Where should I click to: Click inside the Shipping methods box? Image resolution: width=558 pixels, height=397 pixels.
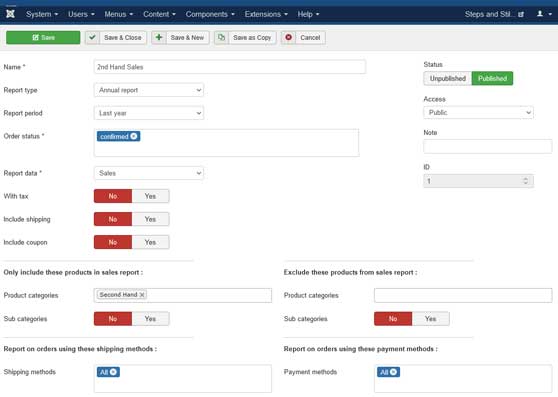183,379
